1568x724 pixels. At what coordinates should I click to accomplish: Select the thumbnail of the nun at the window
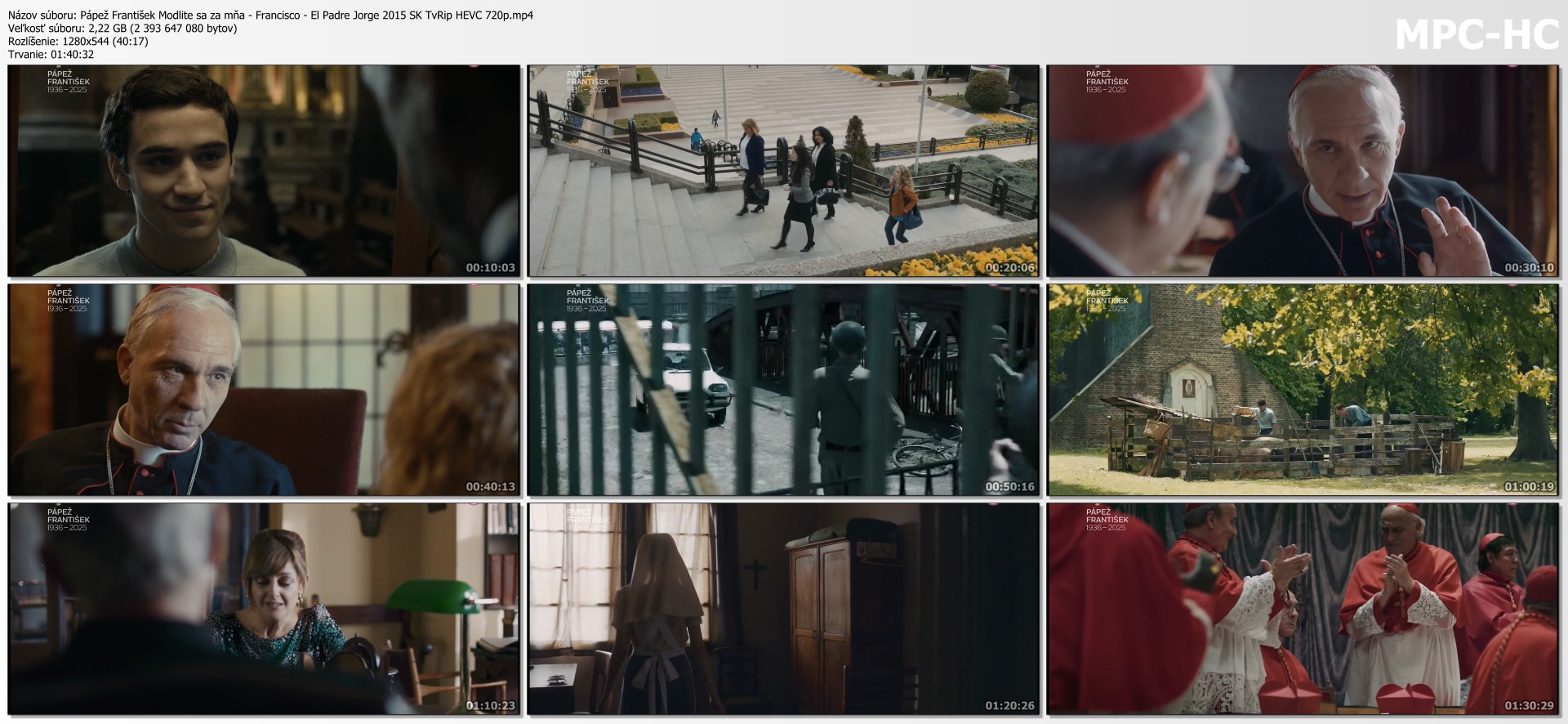coord(783,609)
